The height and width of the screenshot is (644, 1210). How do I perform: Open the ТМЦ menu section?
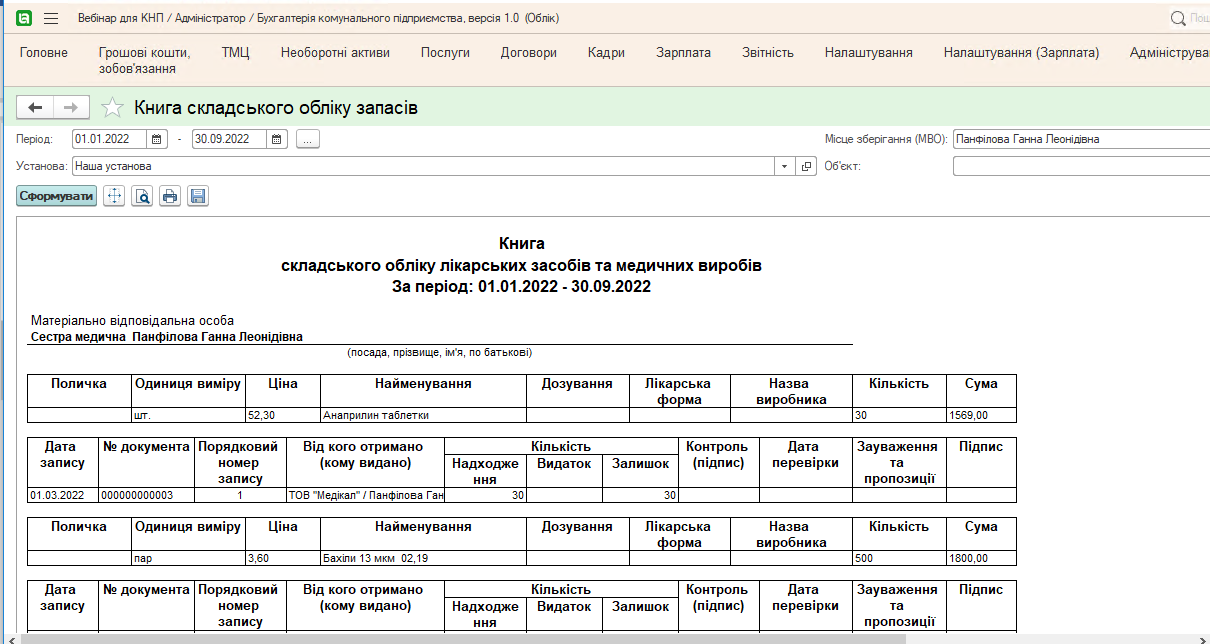[x=235, y=52]
